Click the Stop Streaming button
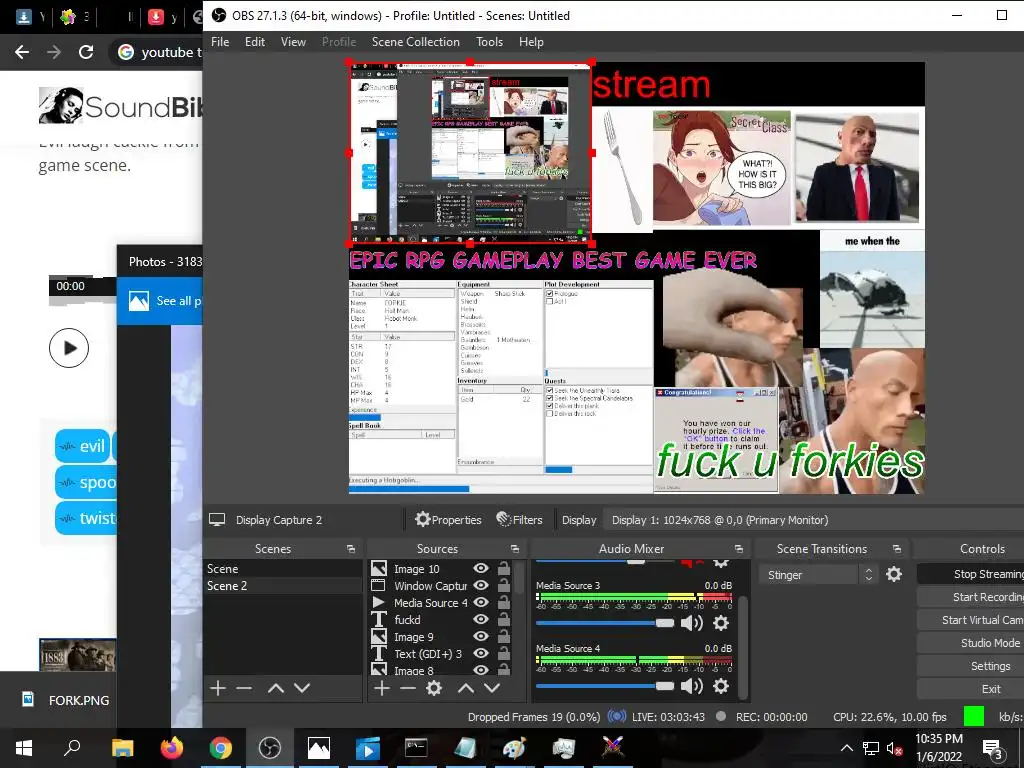The width and height of the screenshot is (1024, 768). [970, 574]
